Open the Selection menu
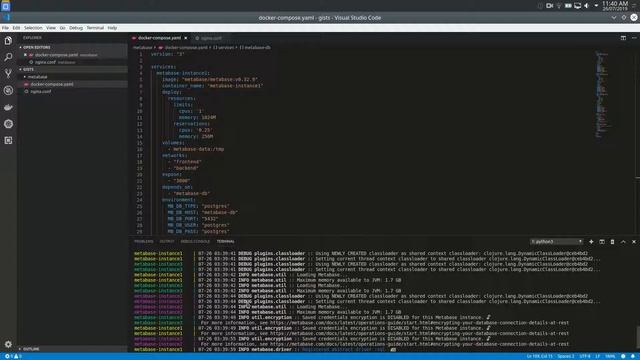Viewport: 640px width, 360px height. click(33, 28)
